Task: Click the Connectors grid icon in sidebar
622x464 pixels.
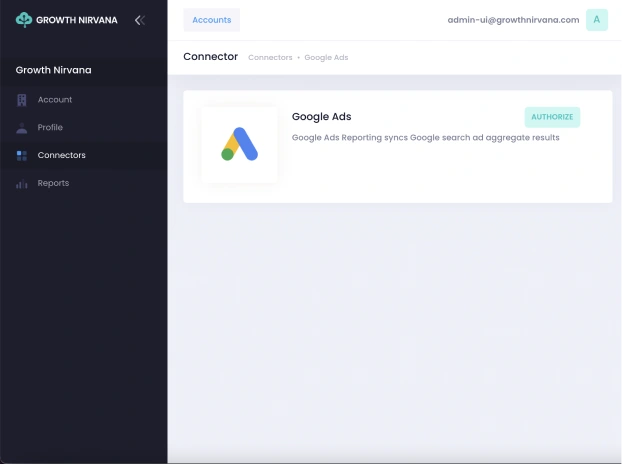Action: point(22,155)
